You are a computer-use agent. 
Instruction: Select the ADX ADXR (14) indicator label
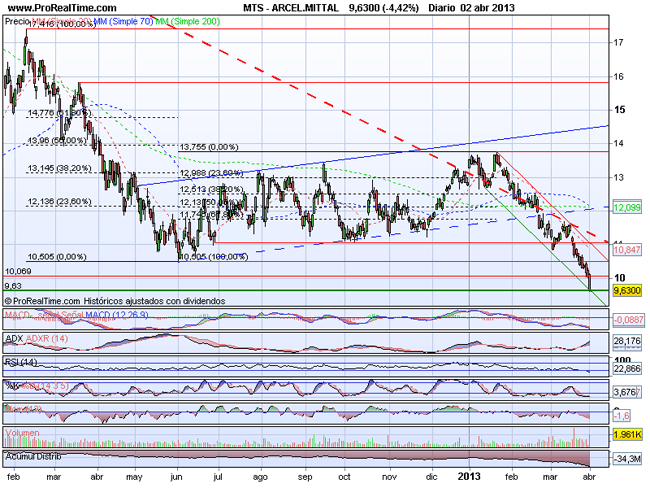coord(35,340)
